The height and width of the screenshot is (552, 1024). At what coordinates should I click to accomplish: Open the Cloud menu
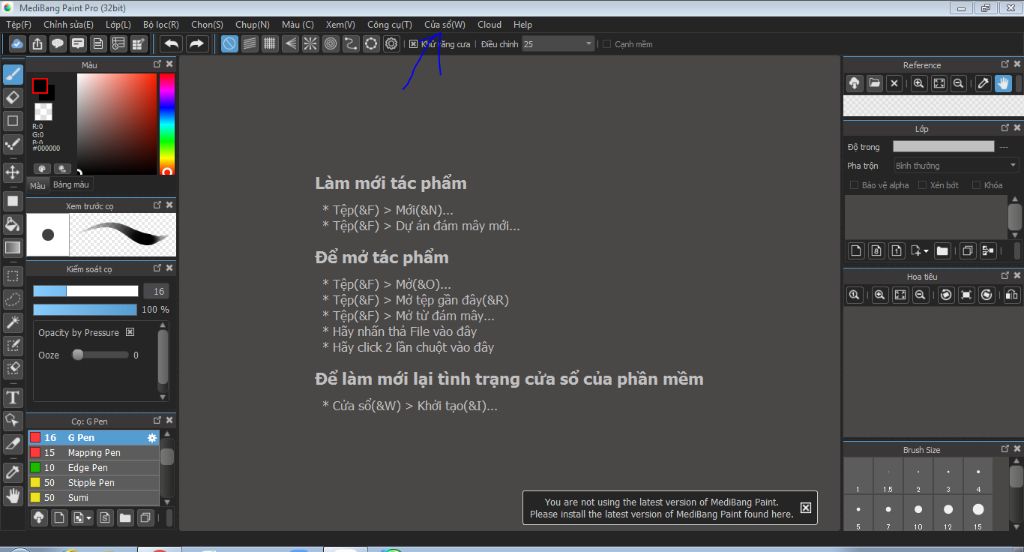[x=489, y=25]
